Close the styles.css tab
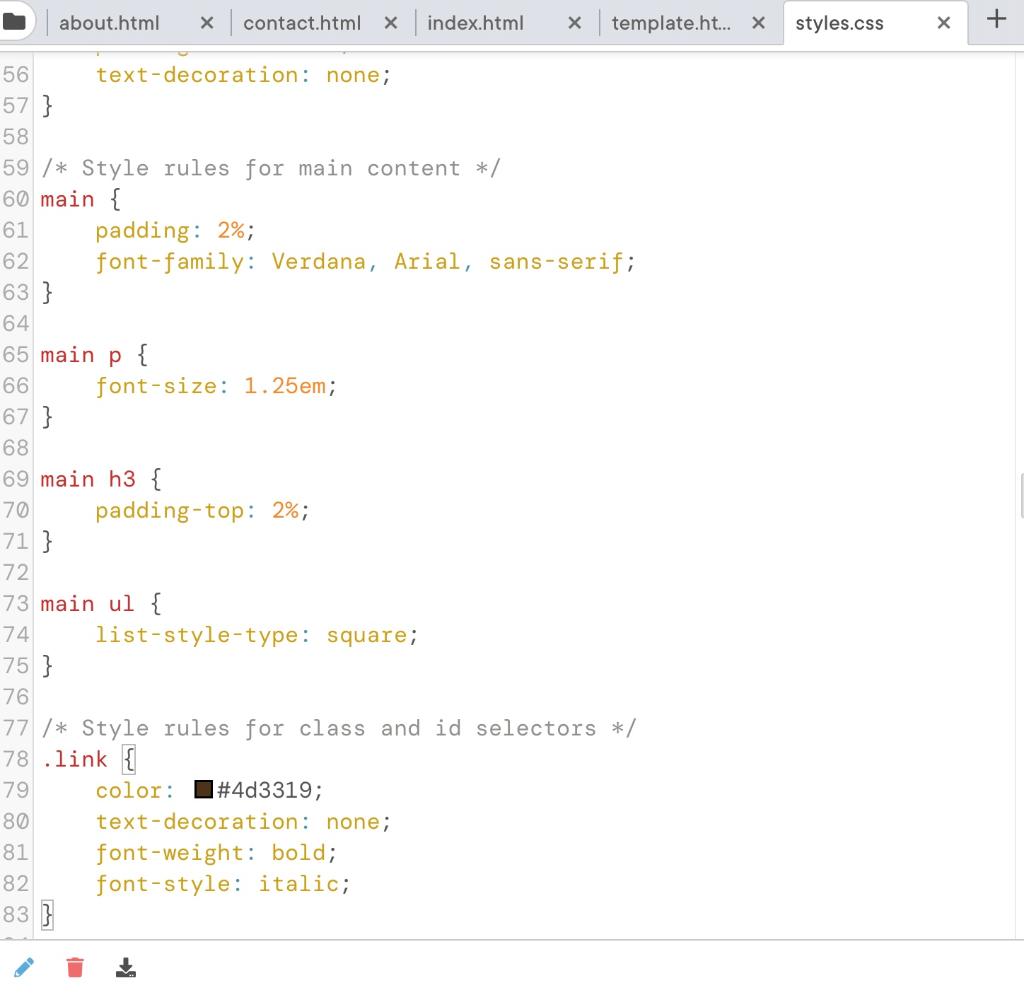The height and width of the screenshot is (995, 1024). tap(942, 21)
